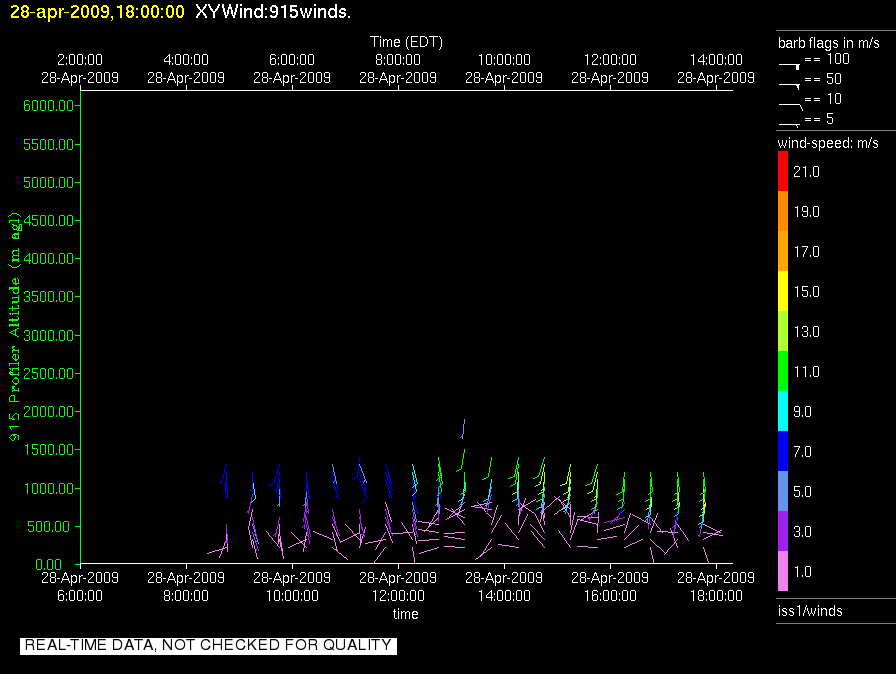Select the pink 1.0 color swatch
The image size is (896, 674).
coord(783,571)
